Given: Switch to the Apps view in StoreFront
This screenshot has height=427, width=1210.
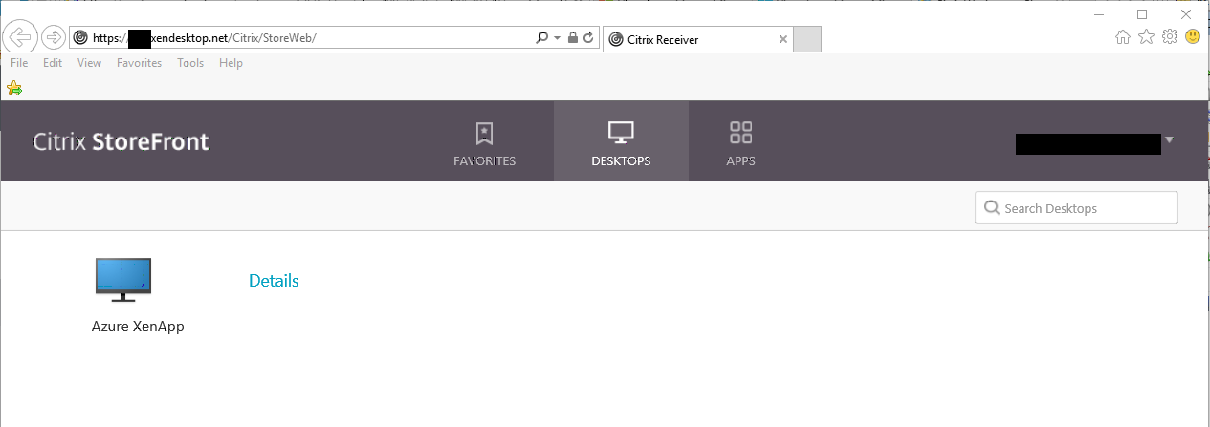Looking at the screenshot, I should (x=741, y=143).
